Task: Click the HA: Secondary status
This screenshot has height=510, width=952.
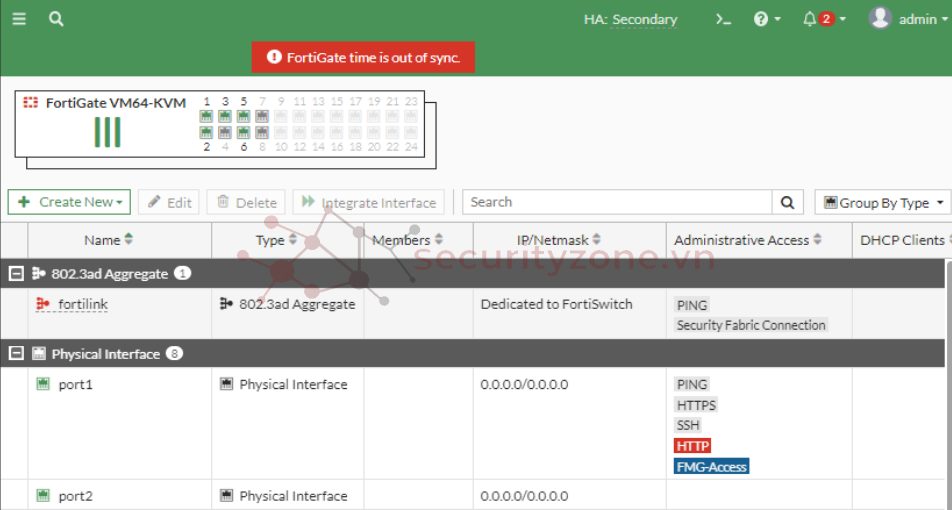Action: click(630, 19)
